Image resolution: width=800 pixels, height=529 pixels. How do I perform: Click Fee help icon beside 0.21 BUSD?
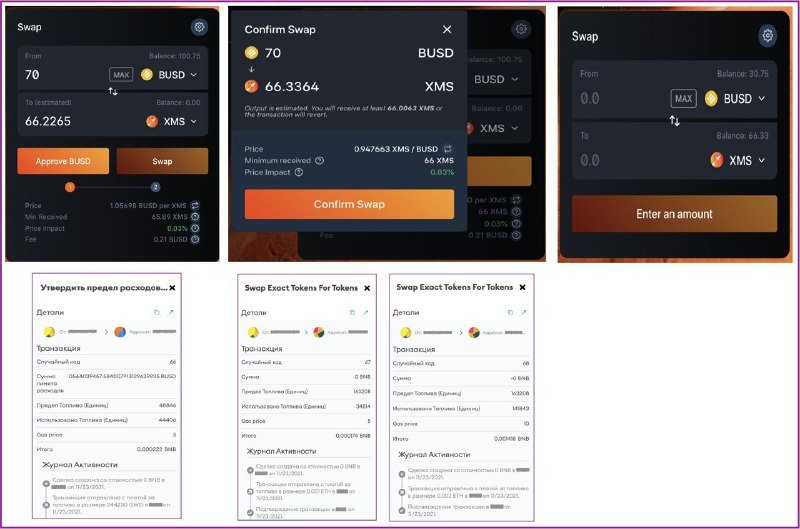(x=195, y=239)
